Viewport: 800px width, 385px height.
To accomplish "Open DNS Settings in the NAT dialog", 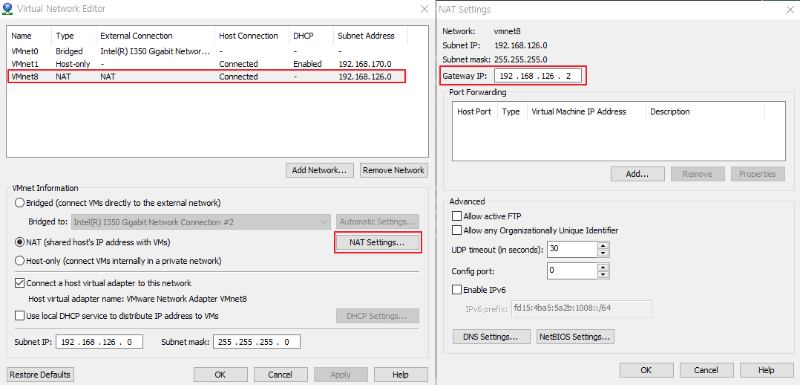I will [490, 337].
